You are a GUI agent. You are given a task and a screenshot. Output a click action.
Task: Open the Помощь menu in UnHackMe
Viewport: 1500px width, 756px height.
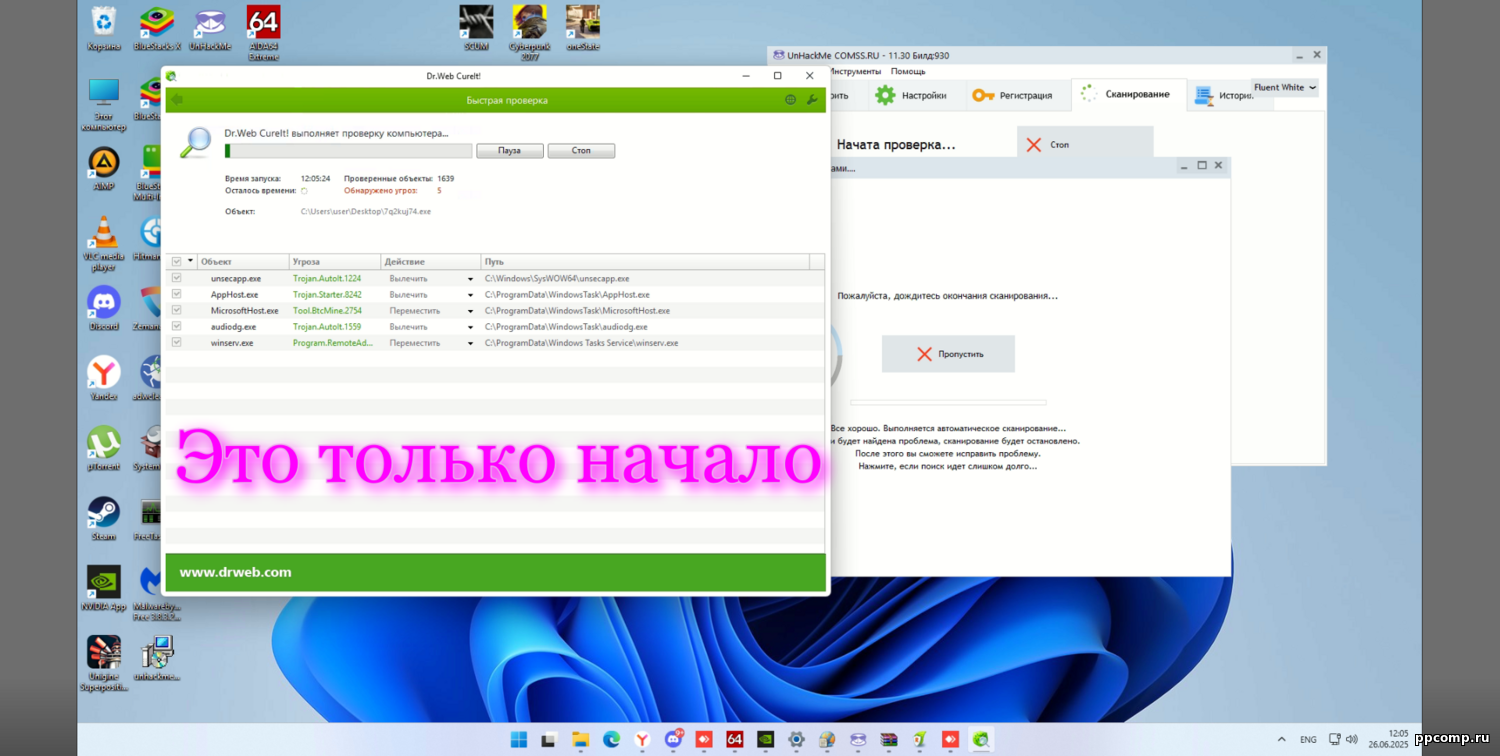(x=908, y=71)
